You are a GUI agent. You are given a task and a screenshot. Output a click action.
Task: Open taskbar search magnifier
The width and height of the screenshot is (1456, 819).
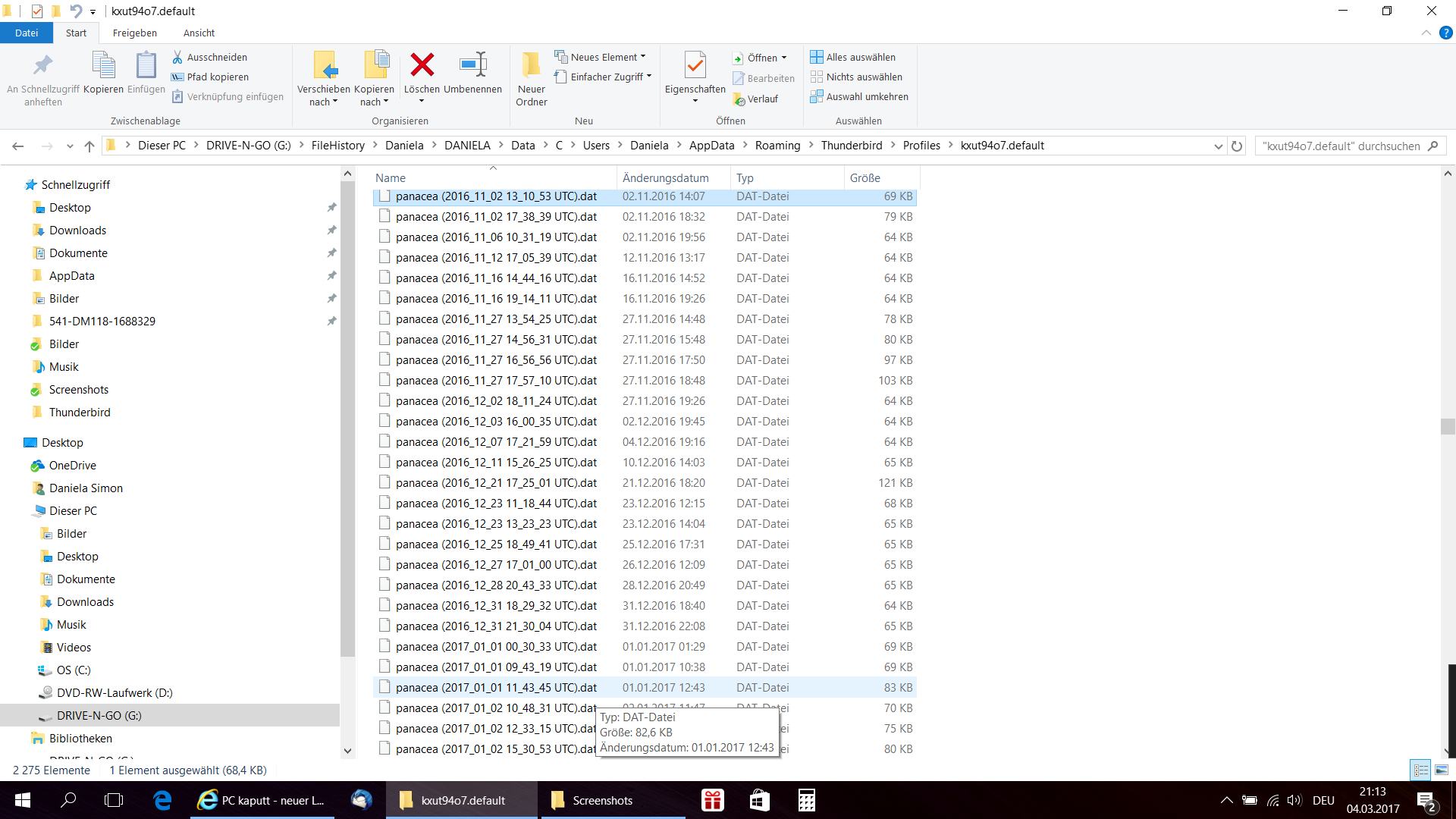68,800
